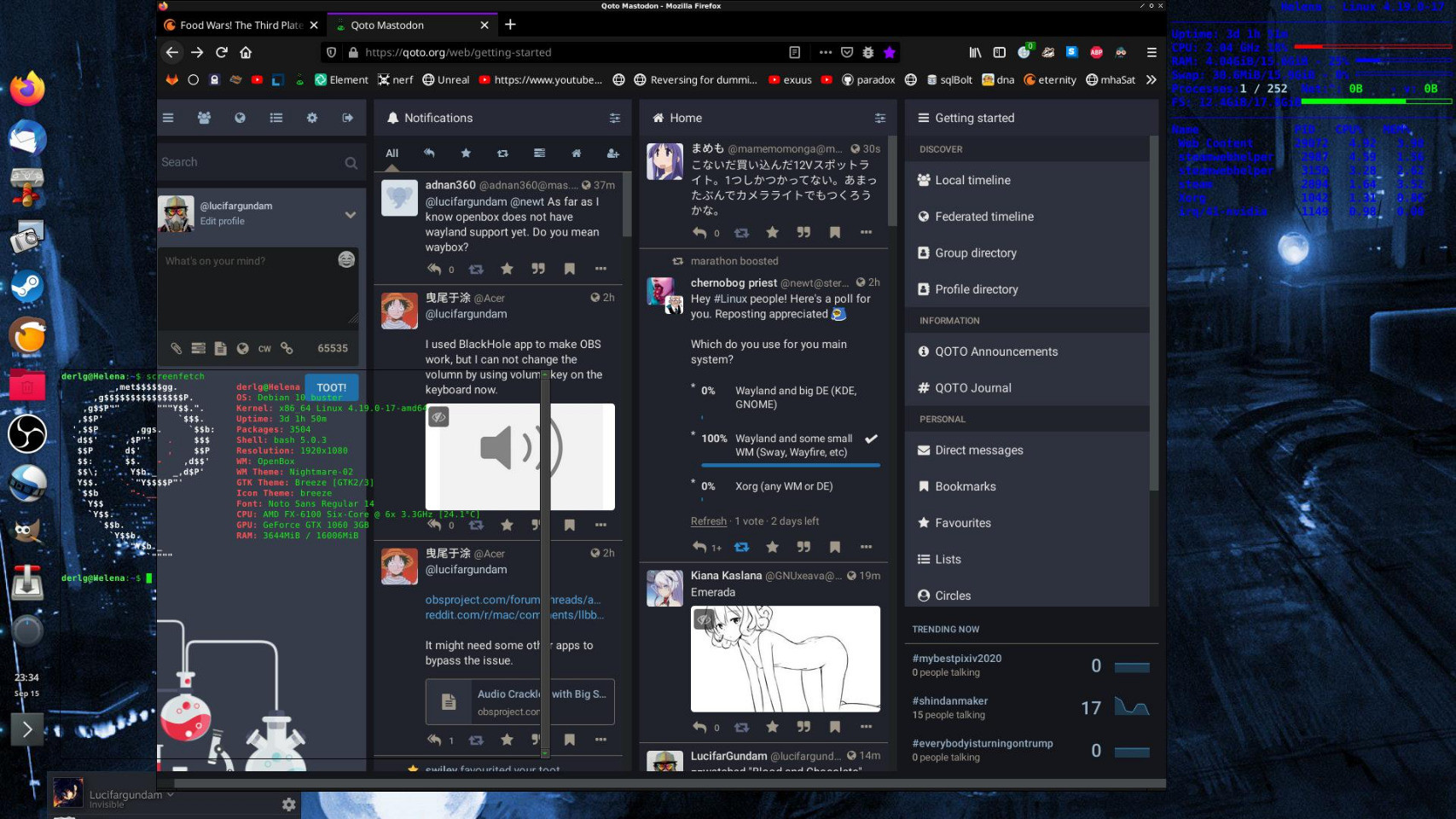Click the Refresh link under the poll
Image resolution: width=1456 pixels, height=819 pixels.
tap(708, 521)
